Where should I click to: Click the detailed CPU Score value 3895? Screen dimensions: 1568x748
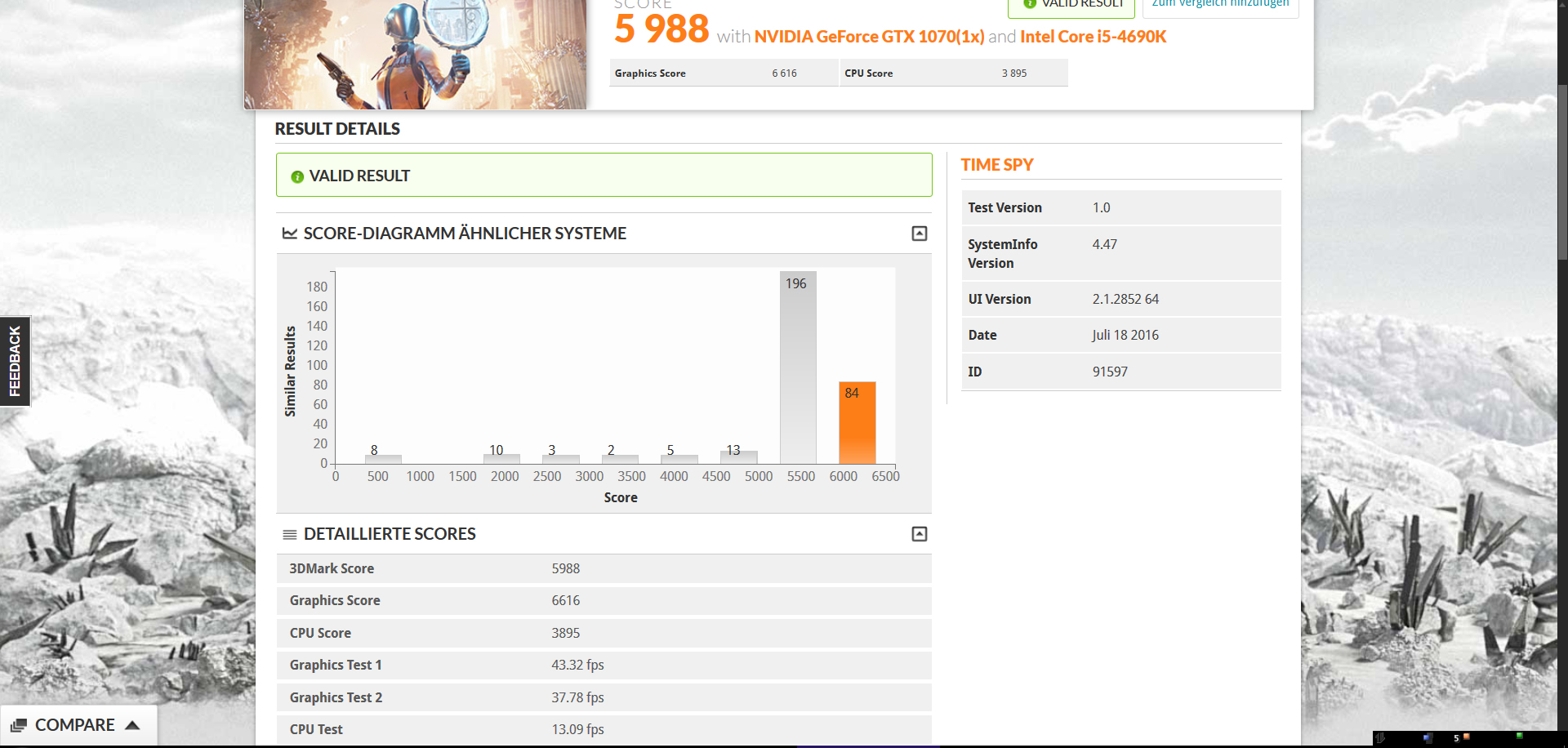(x=565, y=633)
